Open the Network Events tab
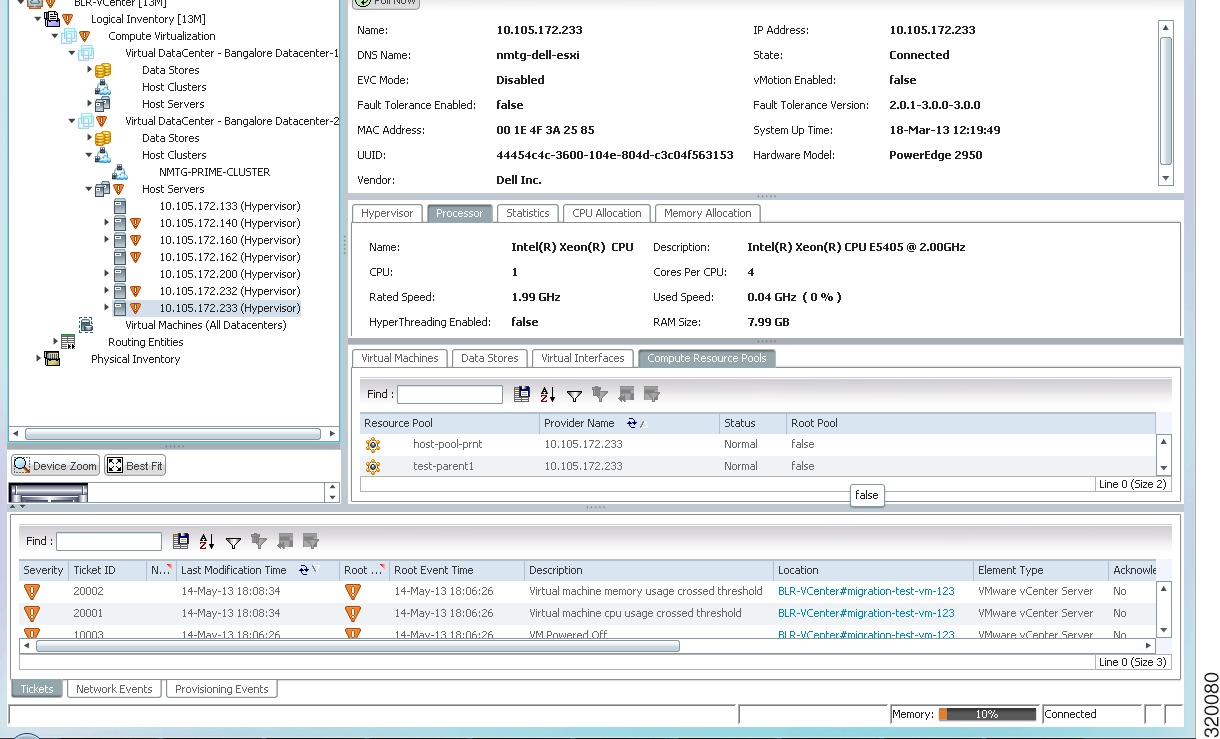The width and height of the screenshot is (1220, 739). (115, 689)
